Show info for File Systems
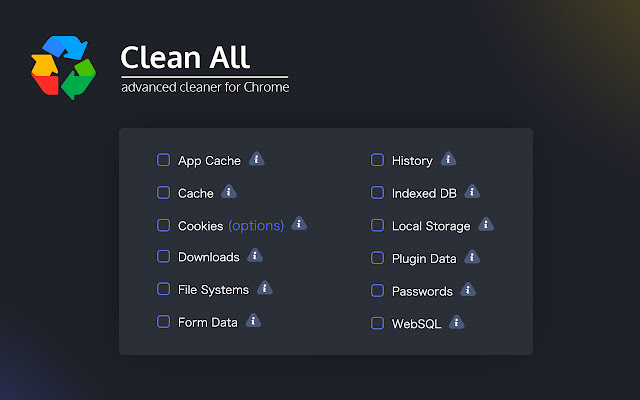Screen dimensions: 640x400 [264, 288]
